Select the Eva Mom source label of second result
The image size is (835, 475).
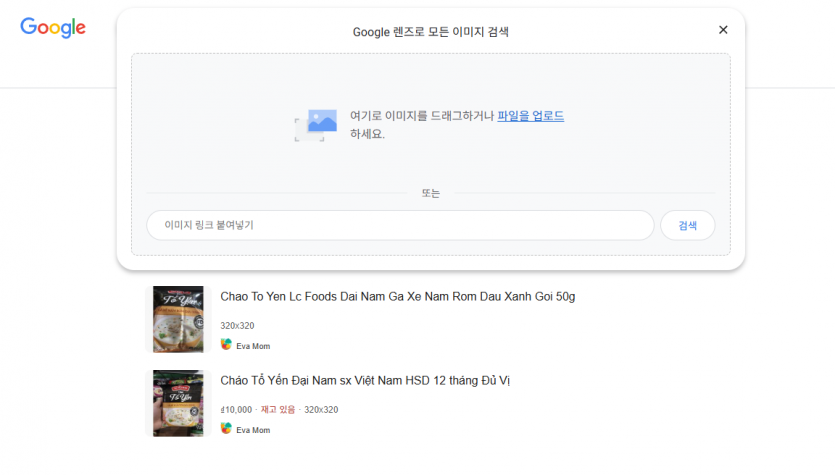(x=253, y=430)
